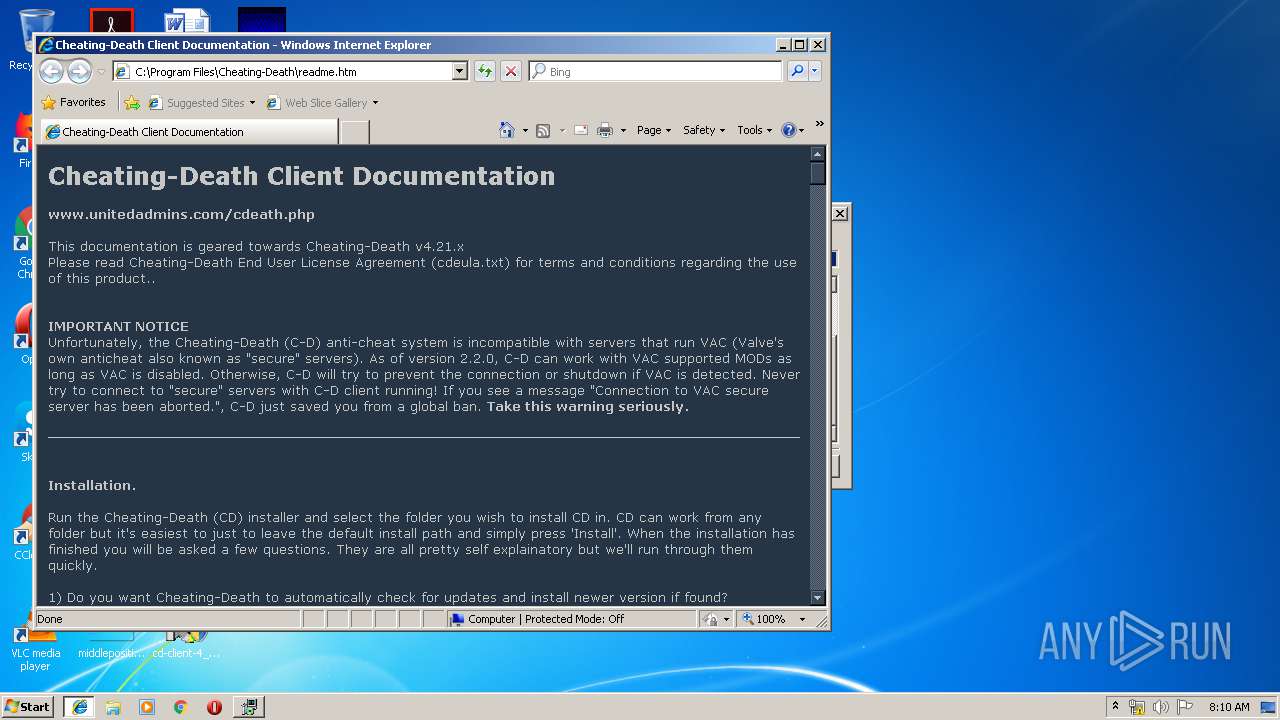Select the Cheating-Death Client Documentation tab
1280x720 pixels.
point(187,132)
